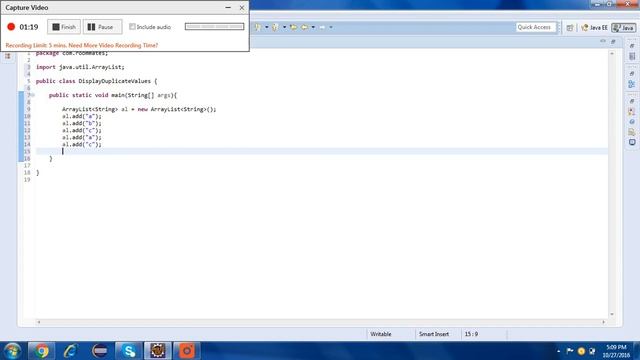Viewport: 640px width, 360px height.
Task: Minimize the editor area
Action: point(603,42)
